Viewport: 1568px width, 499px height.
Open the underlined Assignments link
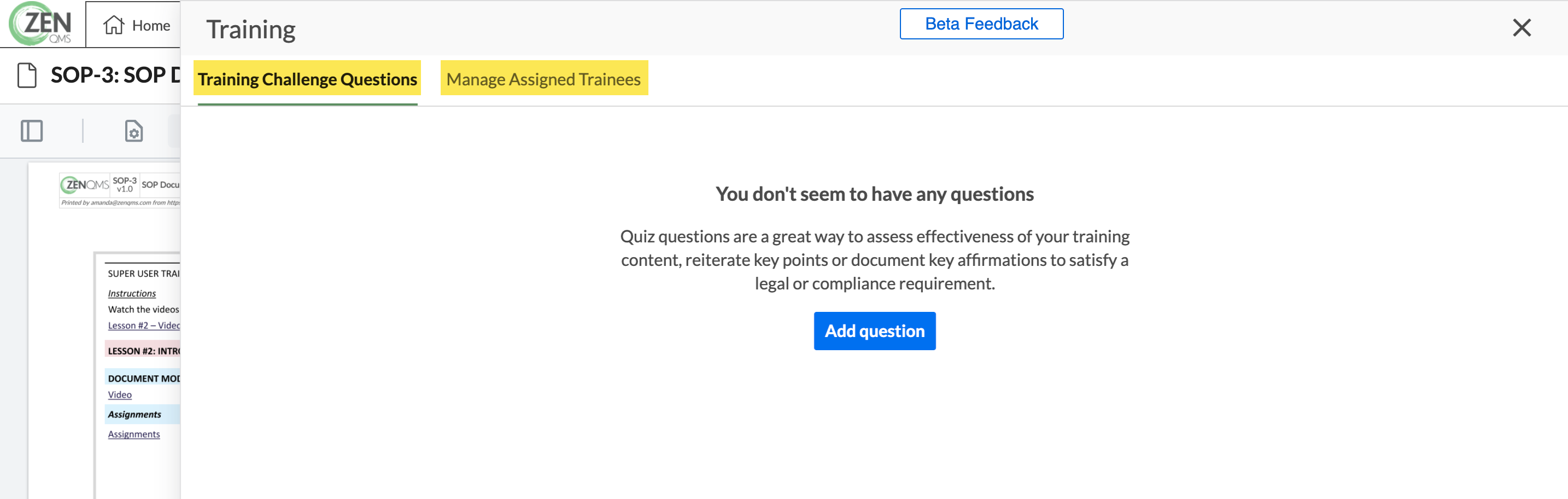pyautogui.click(x=134, y=434)
